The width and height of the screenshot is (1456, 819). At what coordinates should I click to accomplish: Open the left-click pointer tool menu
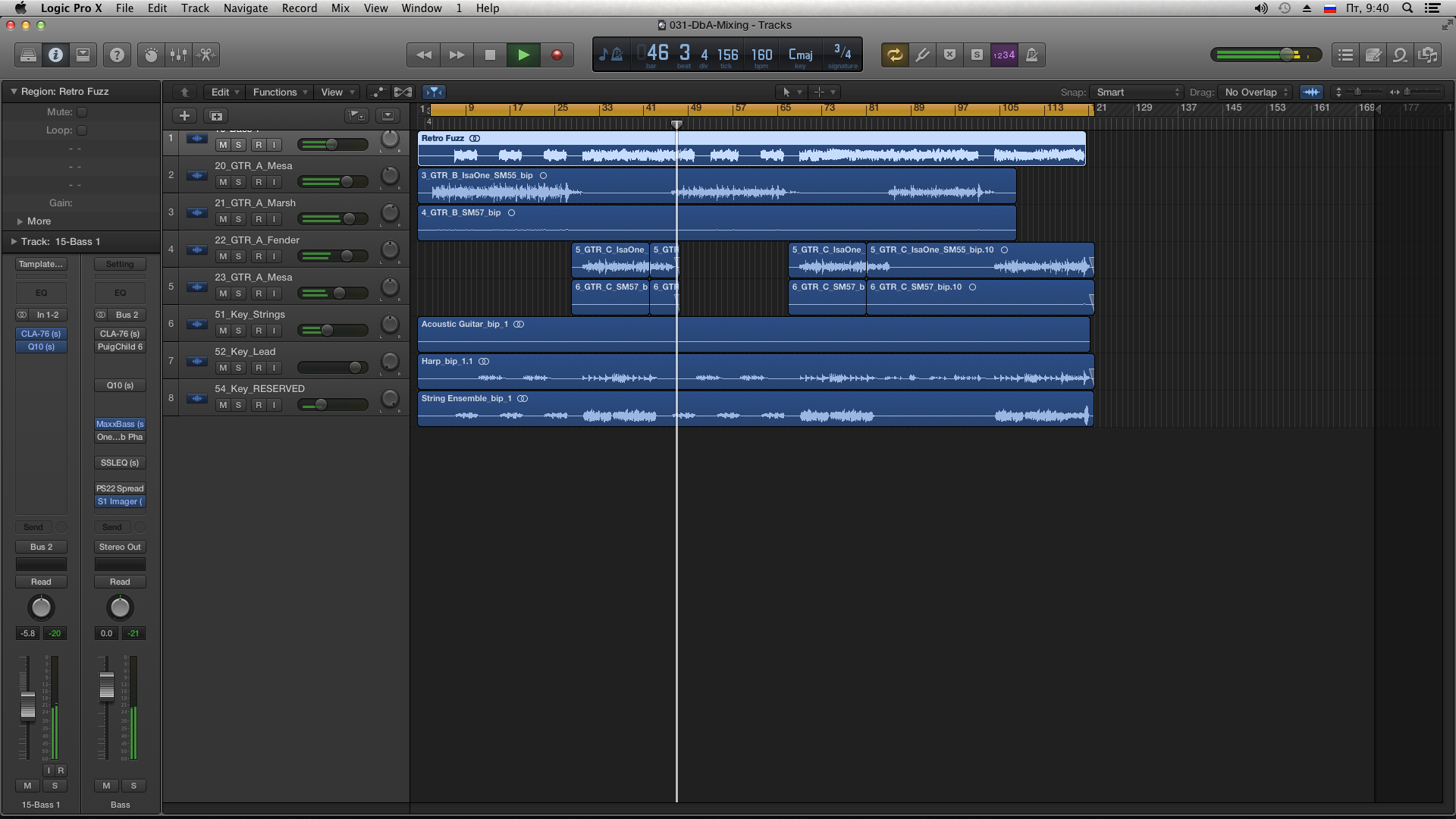[791, 92]
